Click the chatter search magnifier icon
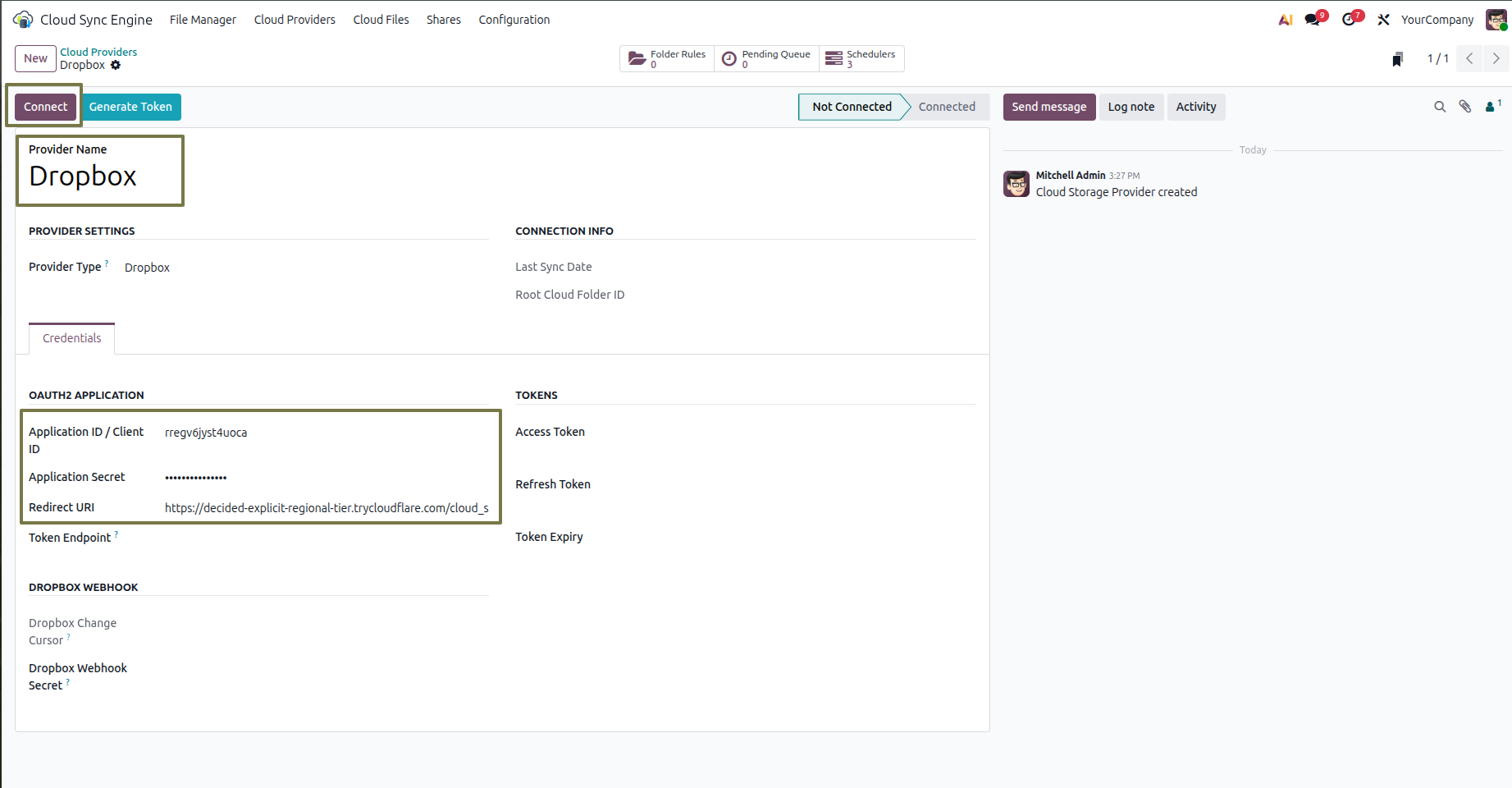The width and height of the screenshot is (1512, 788). coord(1440,107)
